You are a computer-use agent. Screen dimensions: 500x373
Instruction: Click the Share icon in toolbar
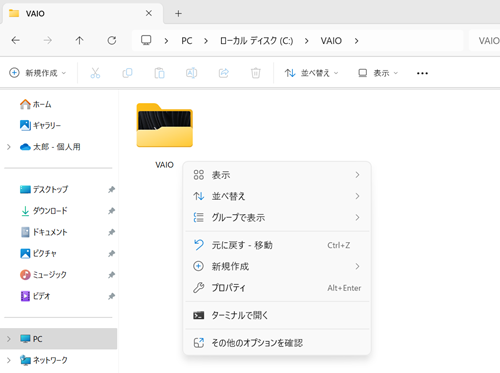coord(224,73)
